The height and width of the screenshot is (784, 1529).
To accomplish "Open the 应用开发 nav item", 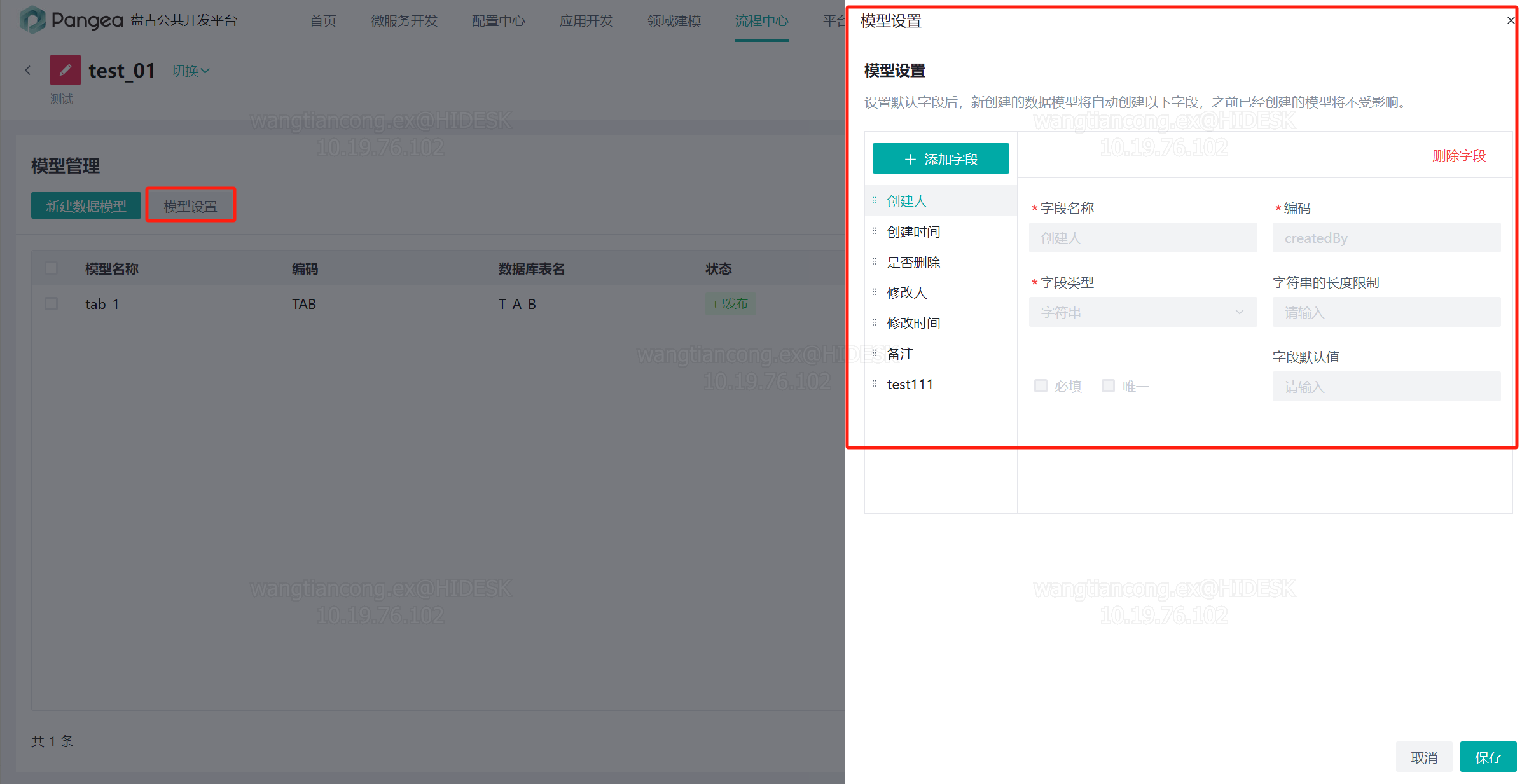I will (x=586, y=21).
